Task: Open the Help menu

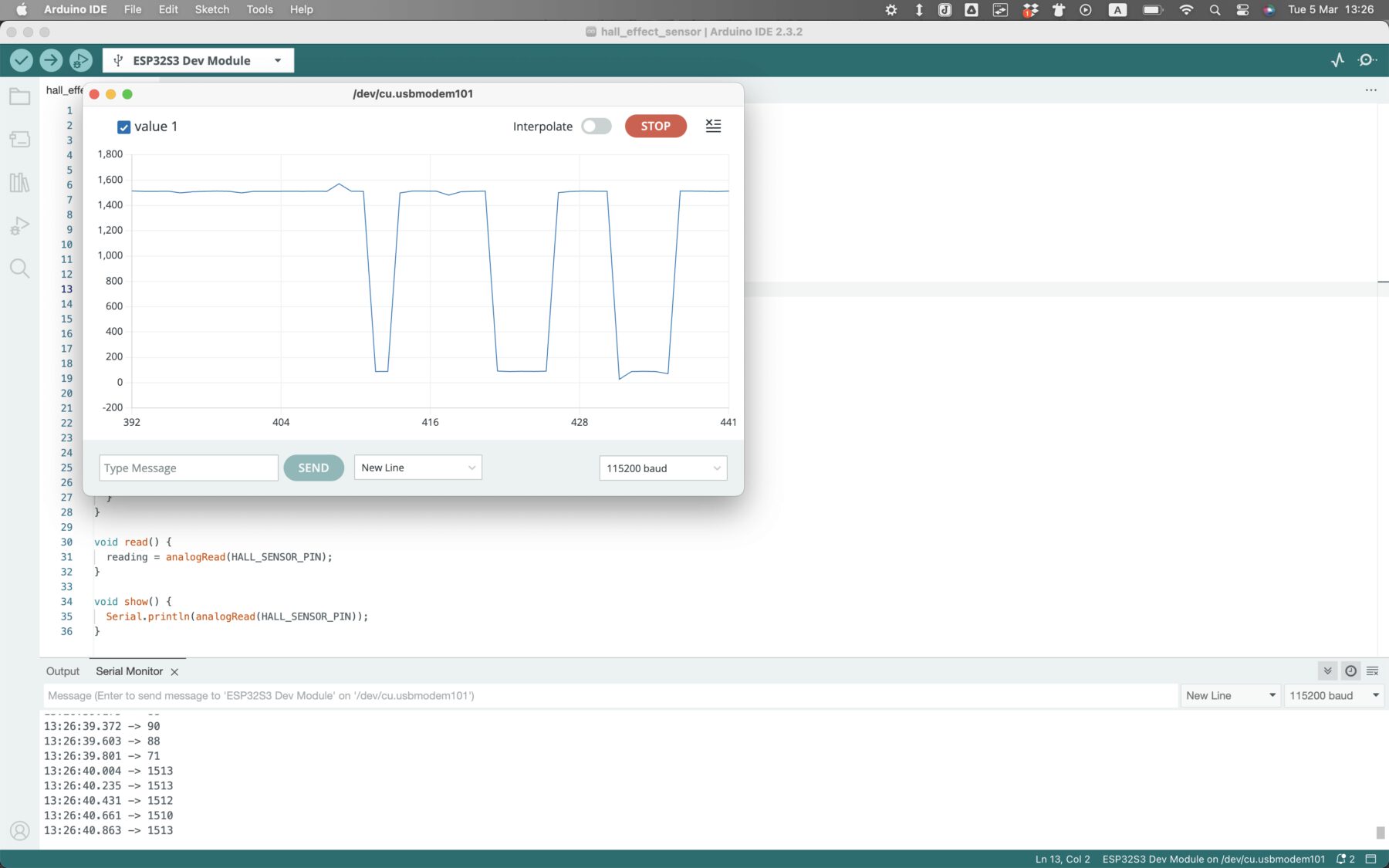Action: (301, 9)
